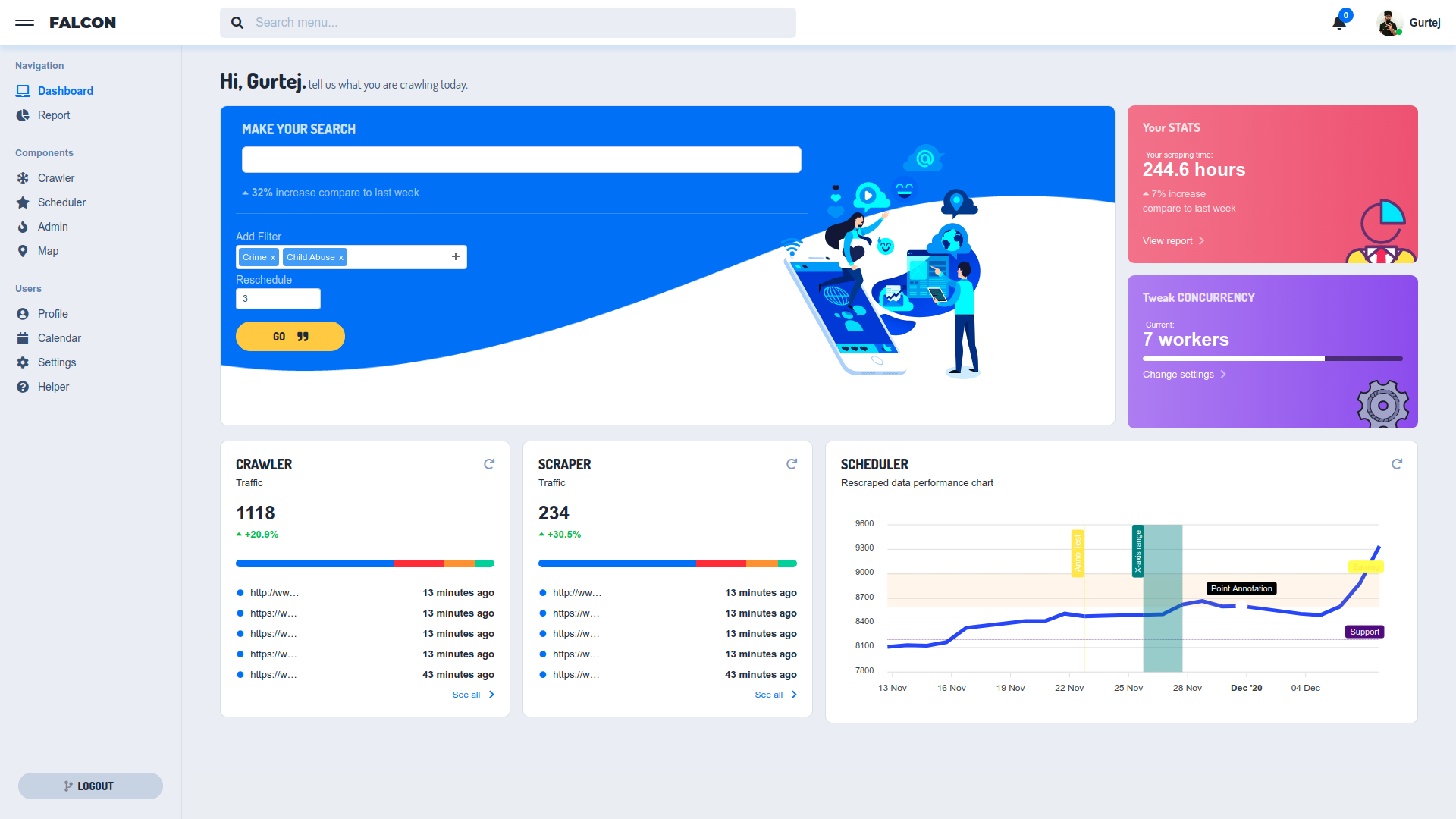Select the Crawler component in sidebar
This screenshot has width=1456, height=819.
[x=55, y=178]
